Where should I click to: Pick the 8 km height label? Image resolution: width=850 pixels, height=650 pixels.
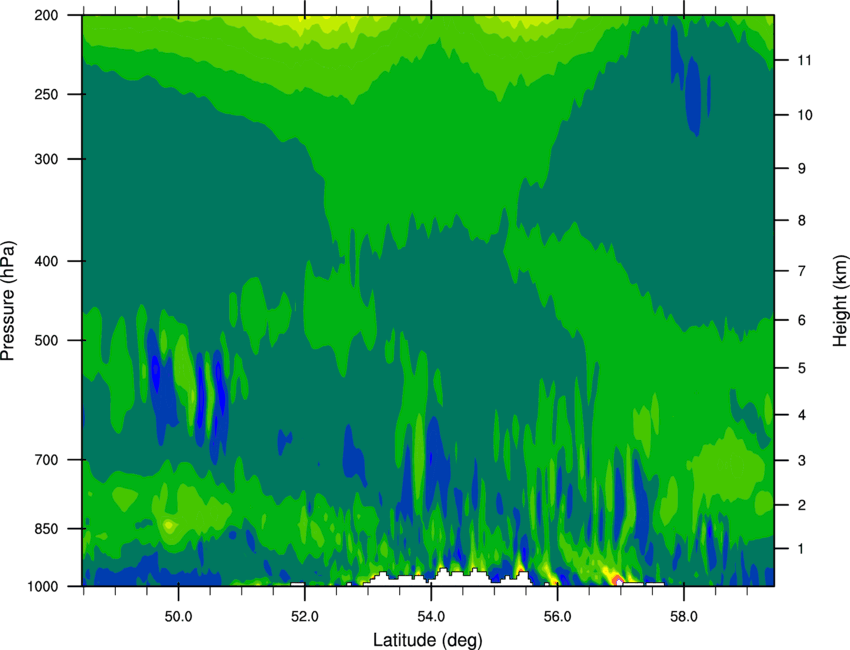click(802, 220)
